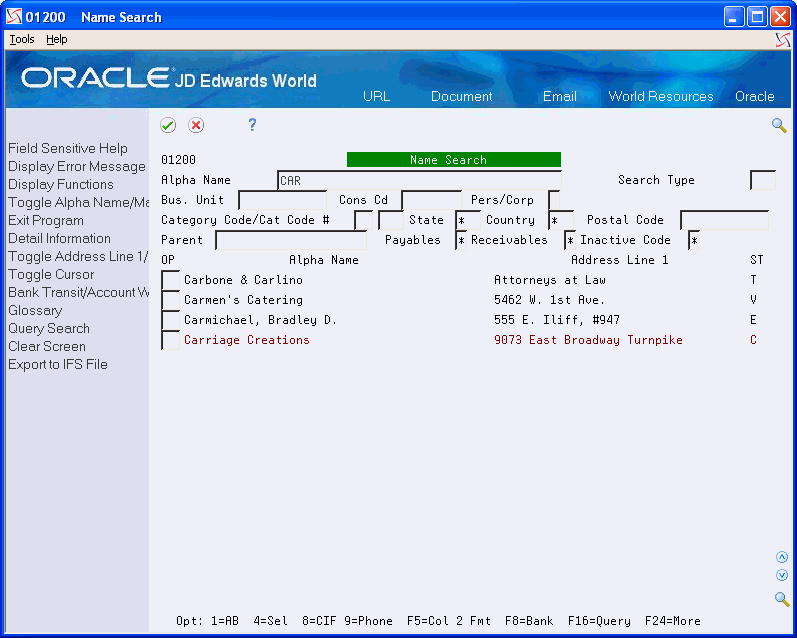Click address 5462 W. 1st Ave.
This screenshot has width=797, height=638.
pos(549,300)
